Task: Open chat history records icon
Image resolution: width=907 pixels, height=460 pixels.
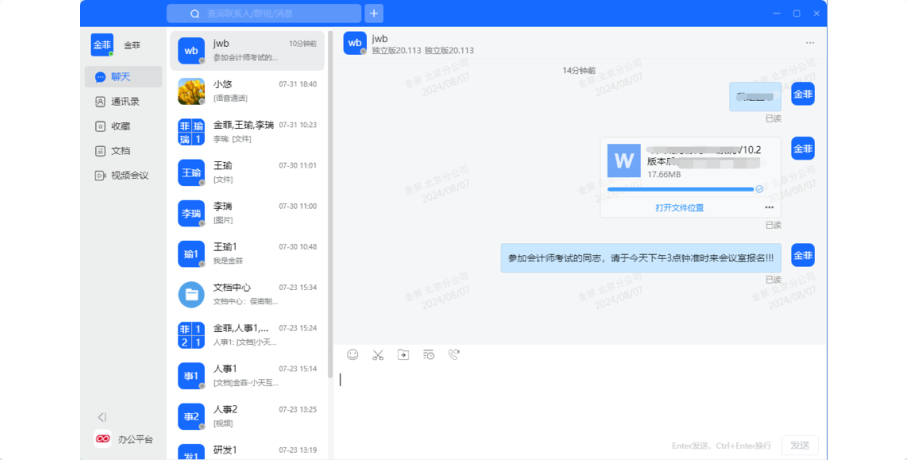Action: click(428, 354)
